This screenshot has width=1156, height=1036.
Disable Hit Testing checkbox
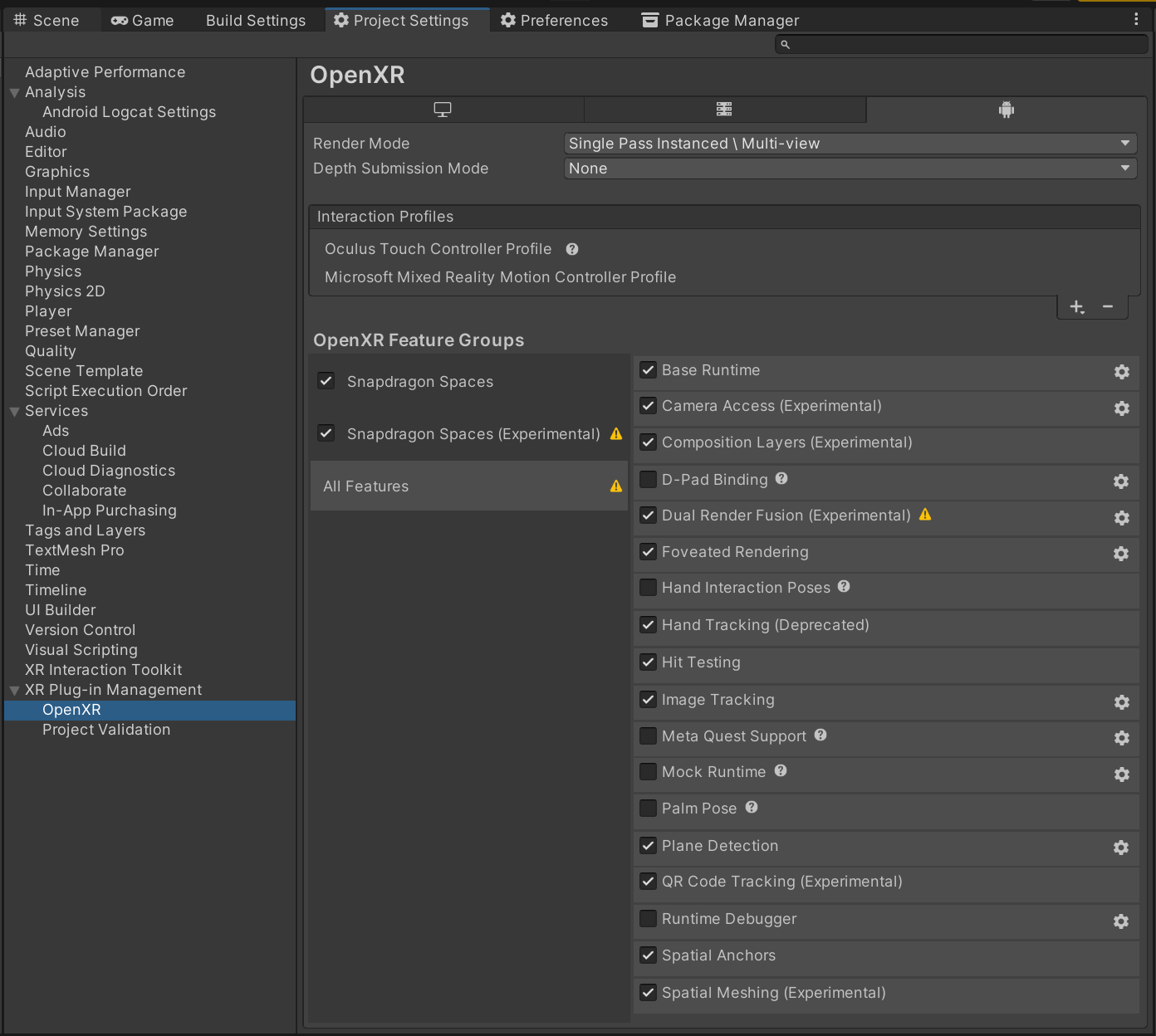pos(649,662)
